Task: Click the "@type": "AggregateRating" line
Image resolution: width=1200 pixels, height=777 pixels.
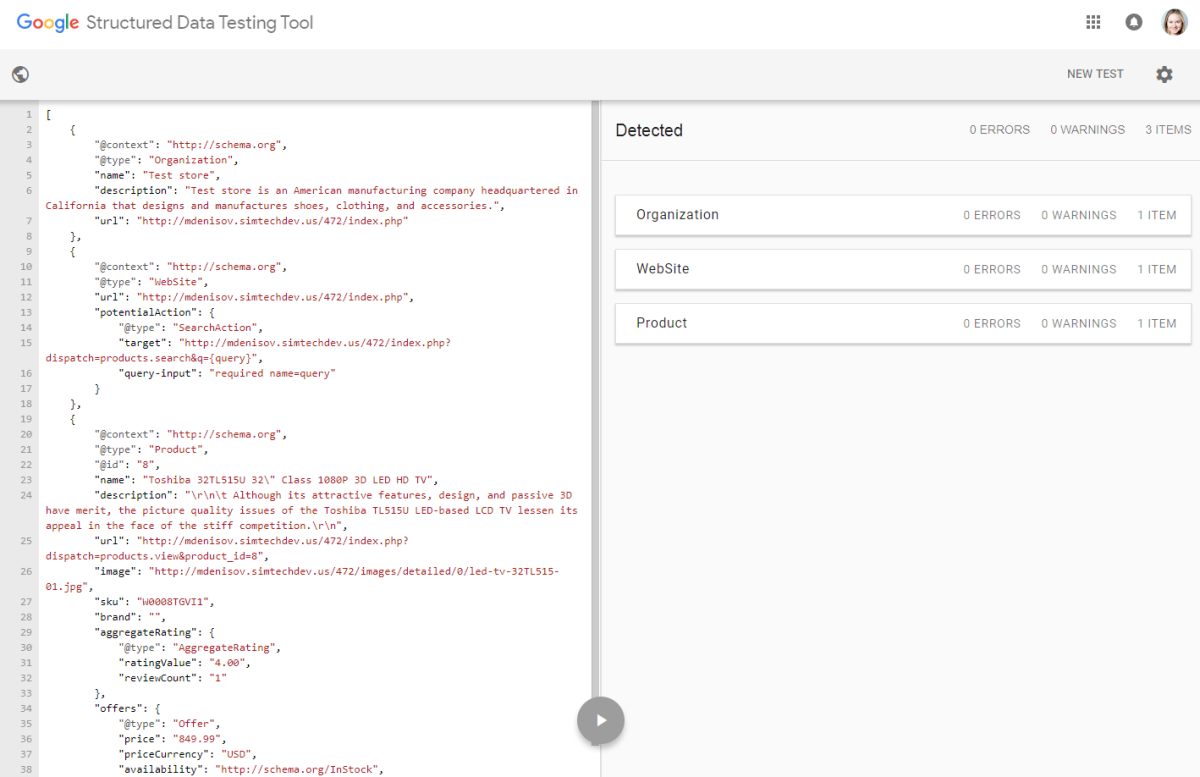Action: 200,647
